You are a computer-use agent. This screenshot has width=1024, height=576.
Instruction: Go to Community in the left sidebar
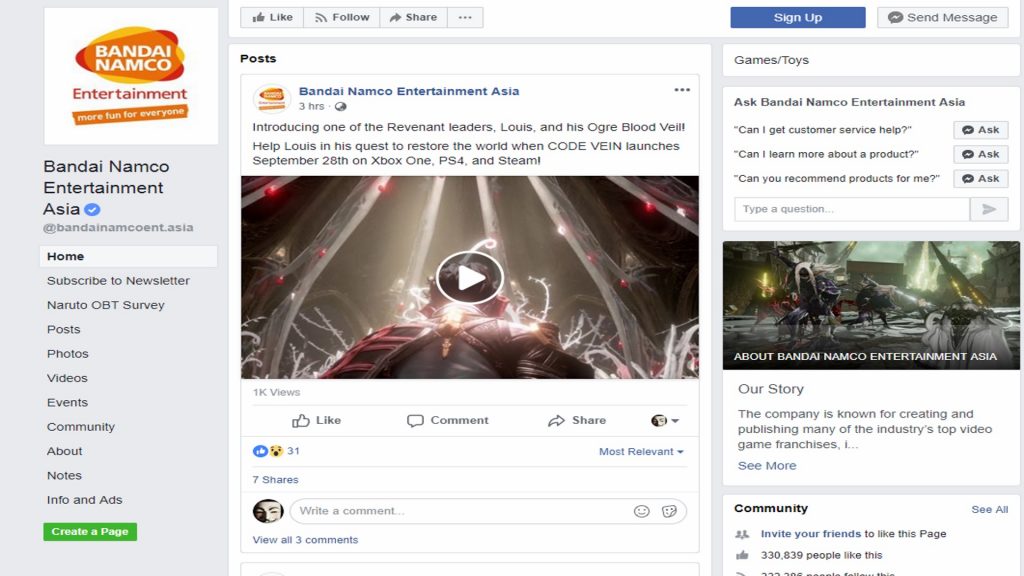point(80,426)
